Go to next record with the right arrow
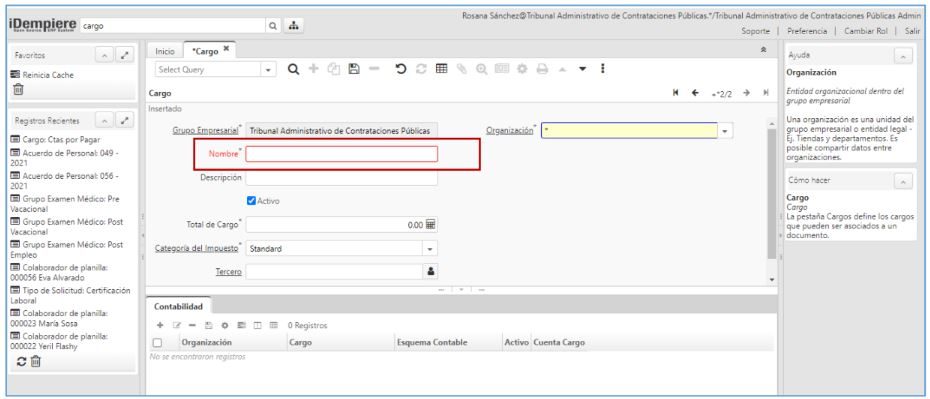This screenshot has width=930, height=399. tap(746, 93)
